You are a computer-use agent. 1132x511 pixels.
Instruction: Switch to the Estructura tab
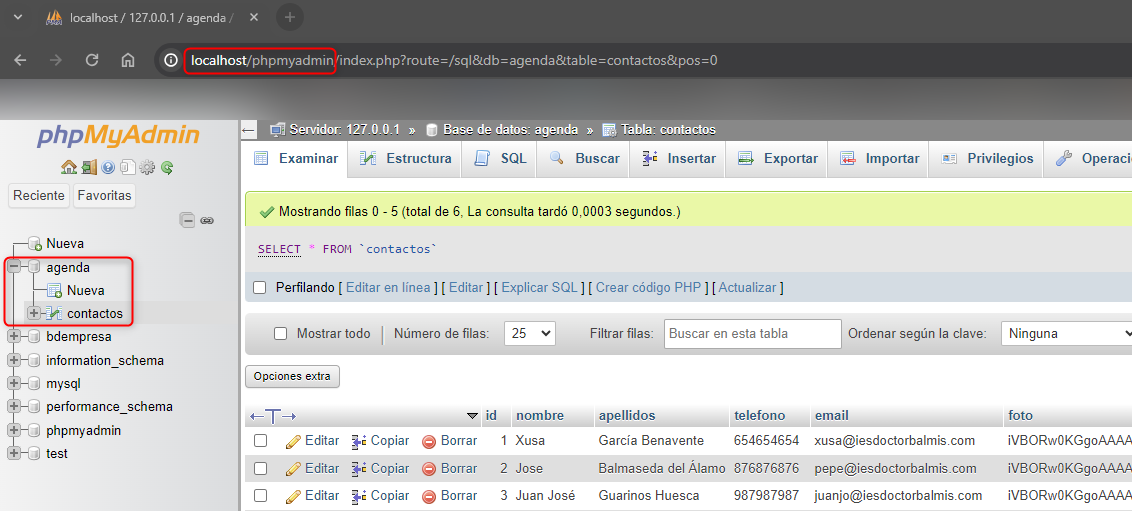406,159
